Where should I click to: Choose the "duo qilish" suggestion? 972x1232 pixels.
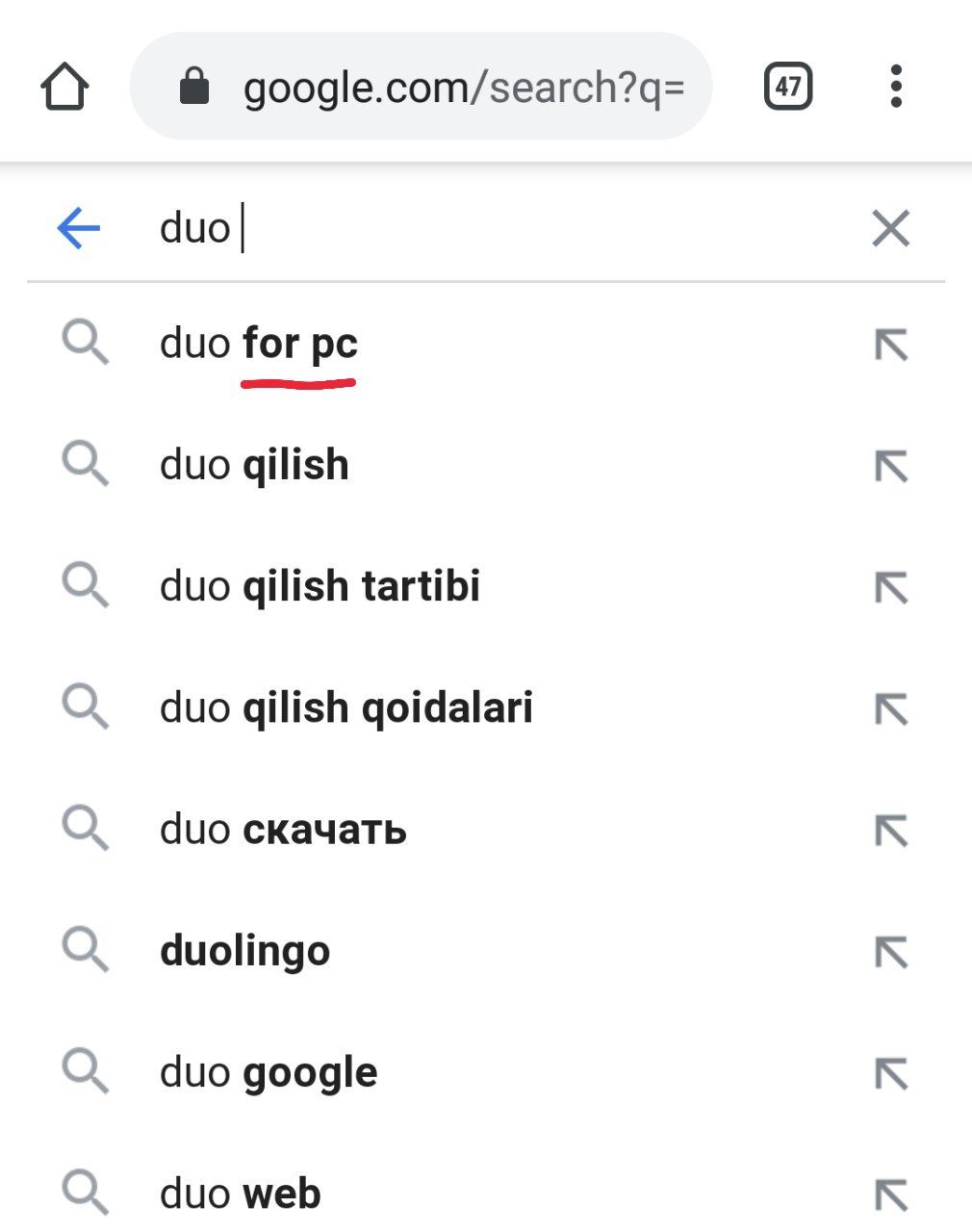[x=254, y=465]
